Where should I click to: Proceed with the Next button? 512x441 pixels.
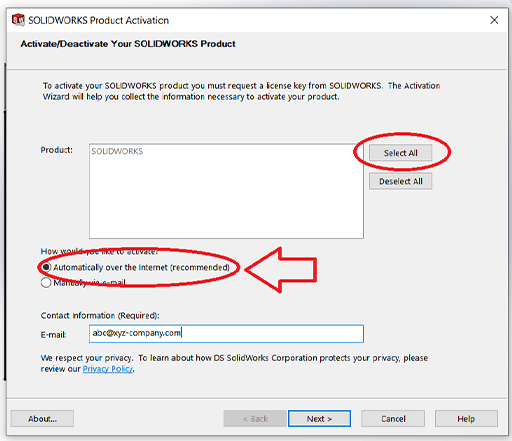pos(319,419)
